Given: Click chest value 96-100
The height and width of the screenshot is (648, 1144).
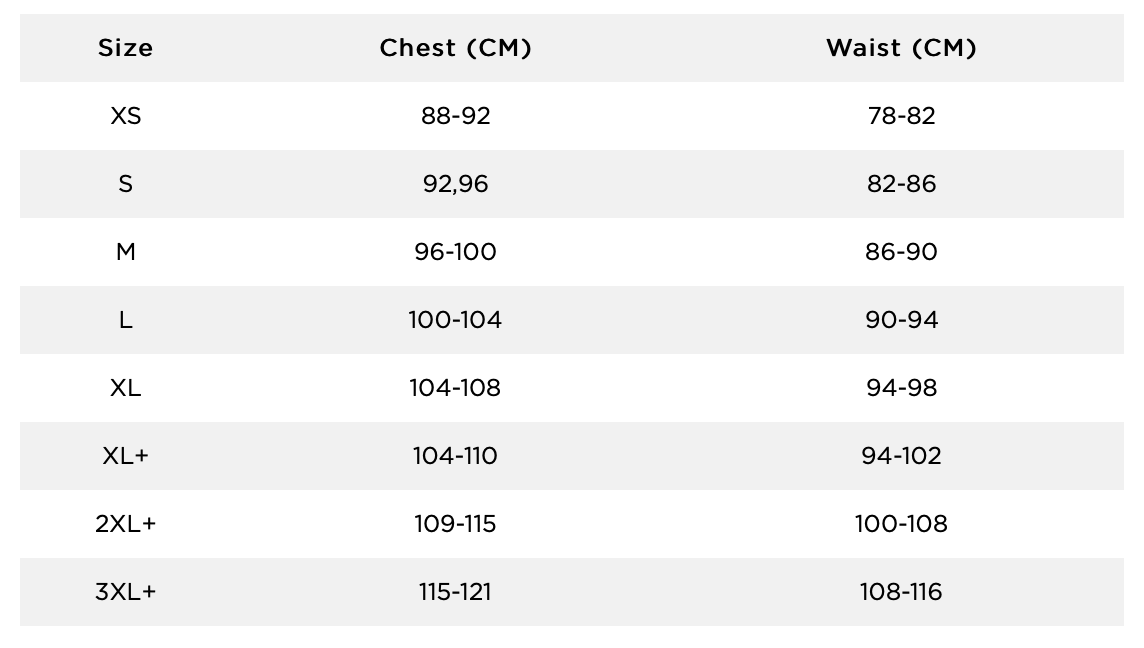Looking at the screenshot, I should tap(455, 252).
